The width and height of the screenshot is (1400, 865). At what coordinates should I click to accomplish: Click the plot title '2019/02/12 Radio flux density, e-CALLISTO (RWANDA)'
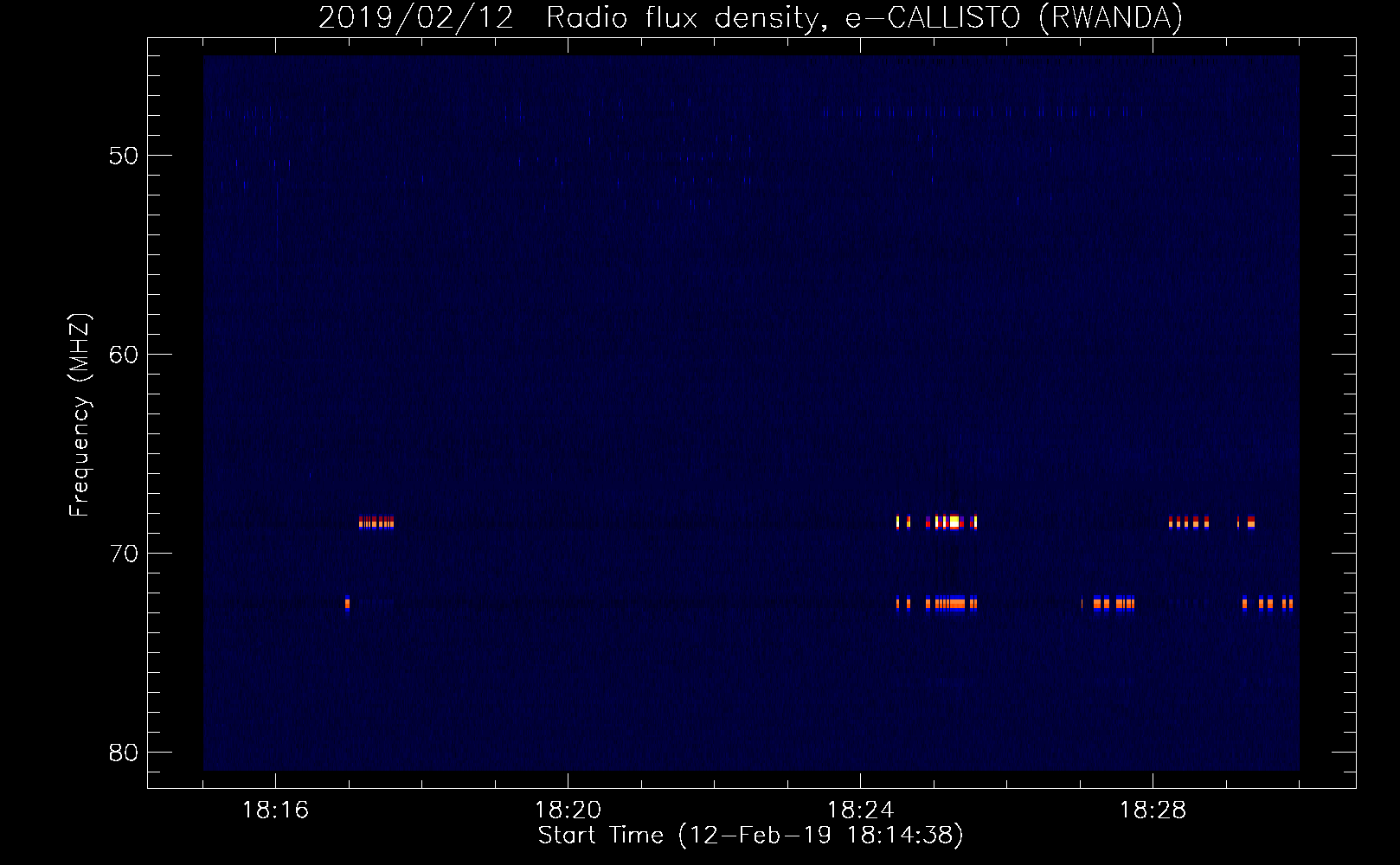point(750,17)
